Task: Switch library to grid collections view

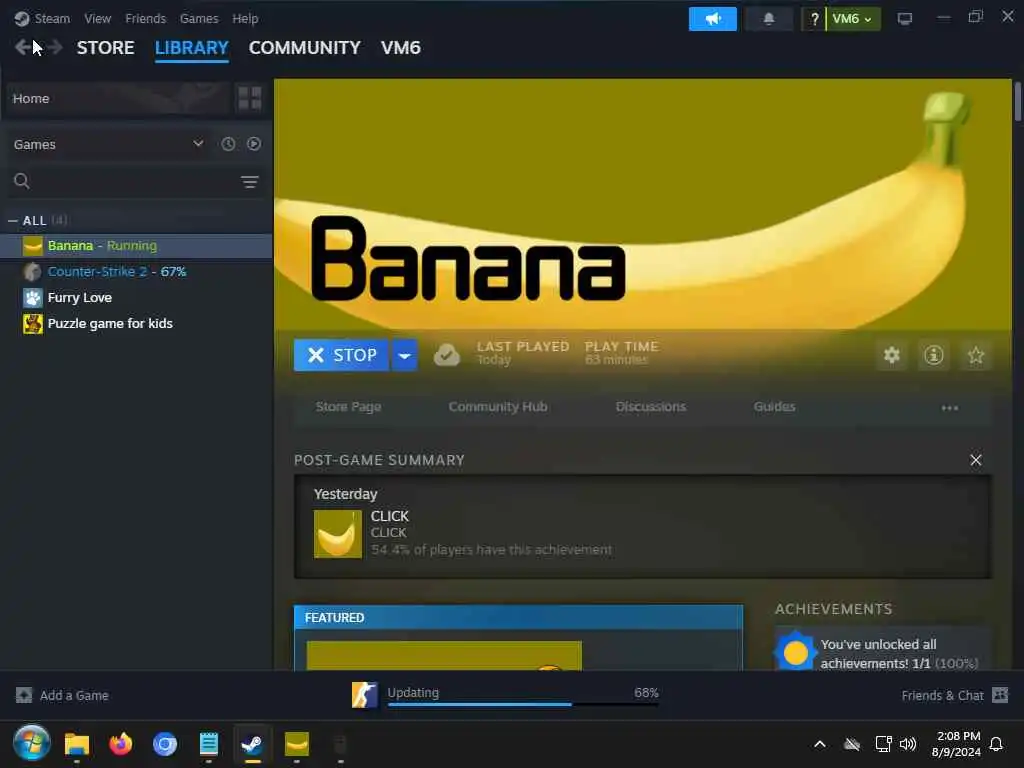Action: click(x=250, y=99)
